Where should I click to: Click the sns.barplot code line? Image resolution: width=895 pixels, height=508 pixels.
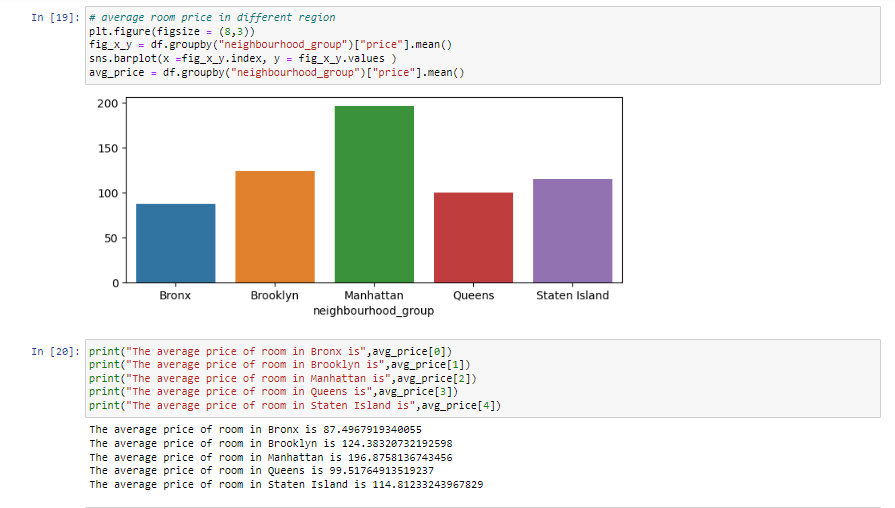pos(243,59)
